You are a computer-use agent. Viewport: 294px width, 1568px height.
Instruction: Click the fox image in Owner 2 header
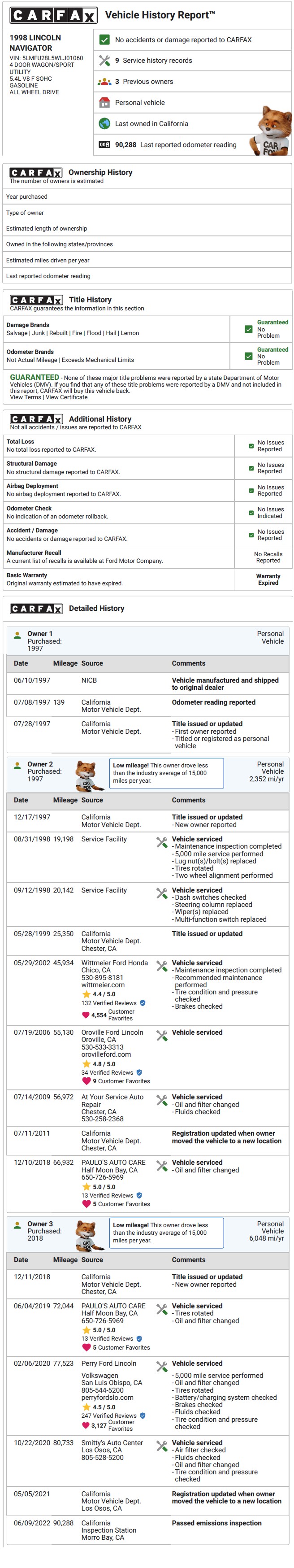point(90,775)
